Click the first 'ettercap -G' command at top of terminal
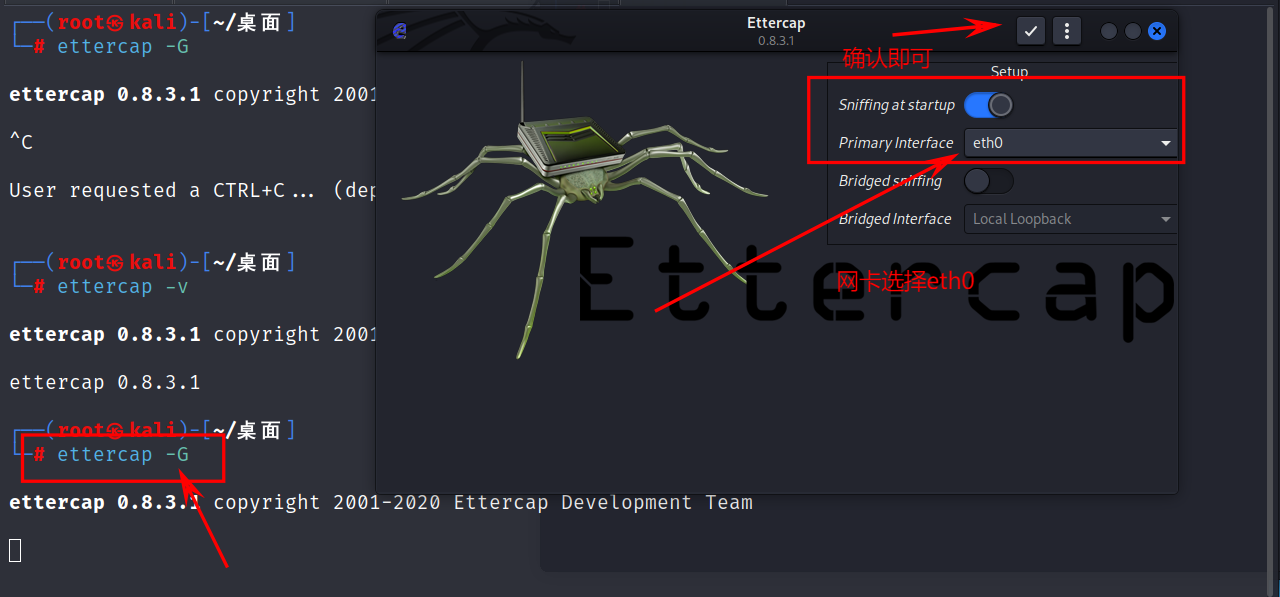 (123, 47)
